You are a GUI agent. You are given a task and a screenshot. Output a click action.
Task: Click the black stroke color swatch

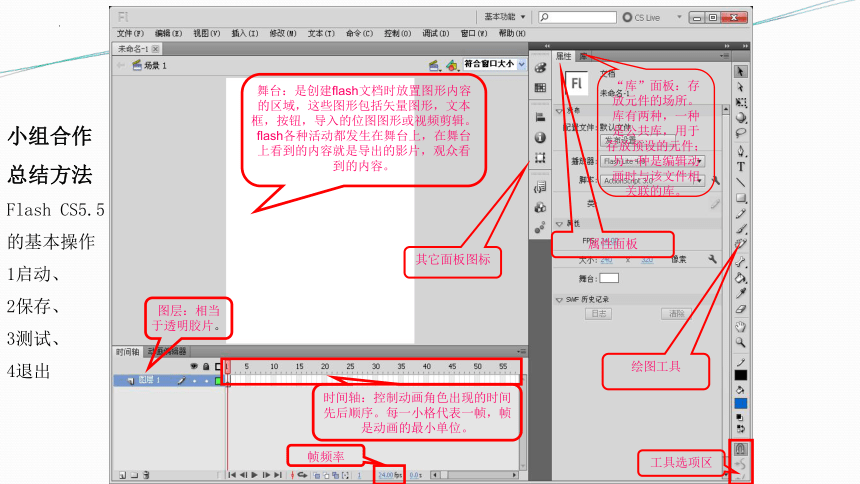740,375
